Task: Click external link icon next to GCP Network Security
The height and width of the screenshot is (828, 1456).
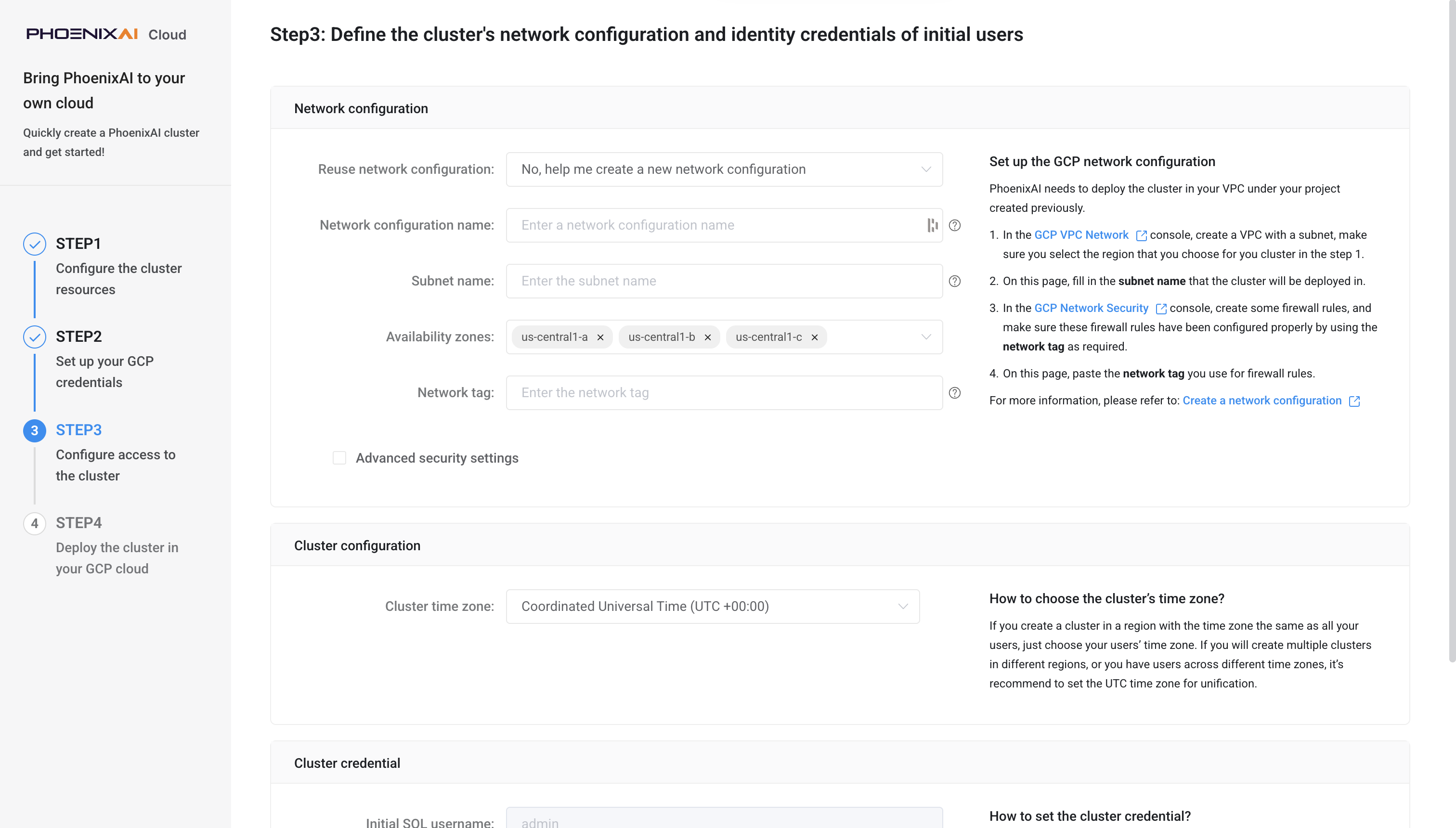Action: coord(1161,308)
